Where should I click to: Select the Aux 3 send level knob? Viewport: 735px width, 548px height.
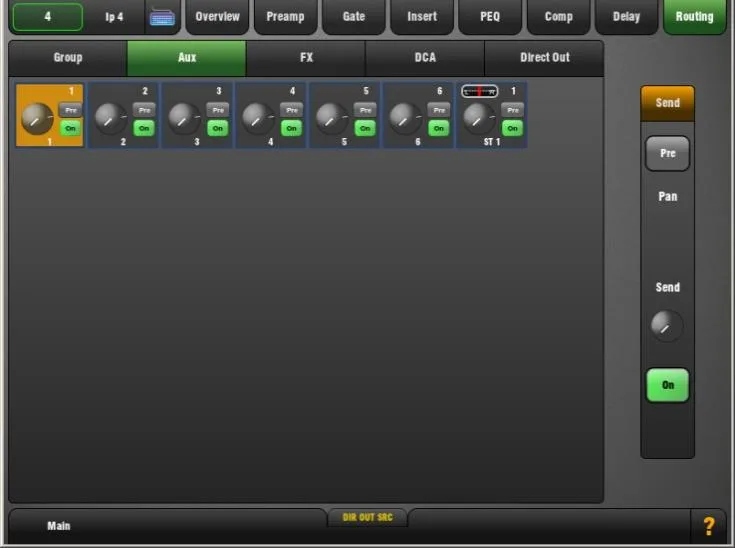coord(184,119)
